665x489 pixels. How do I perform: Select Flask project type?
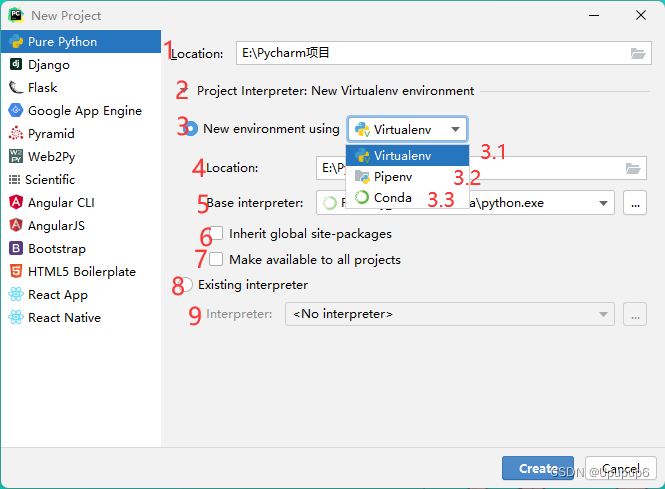click(81, 87)
